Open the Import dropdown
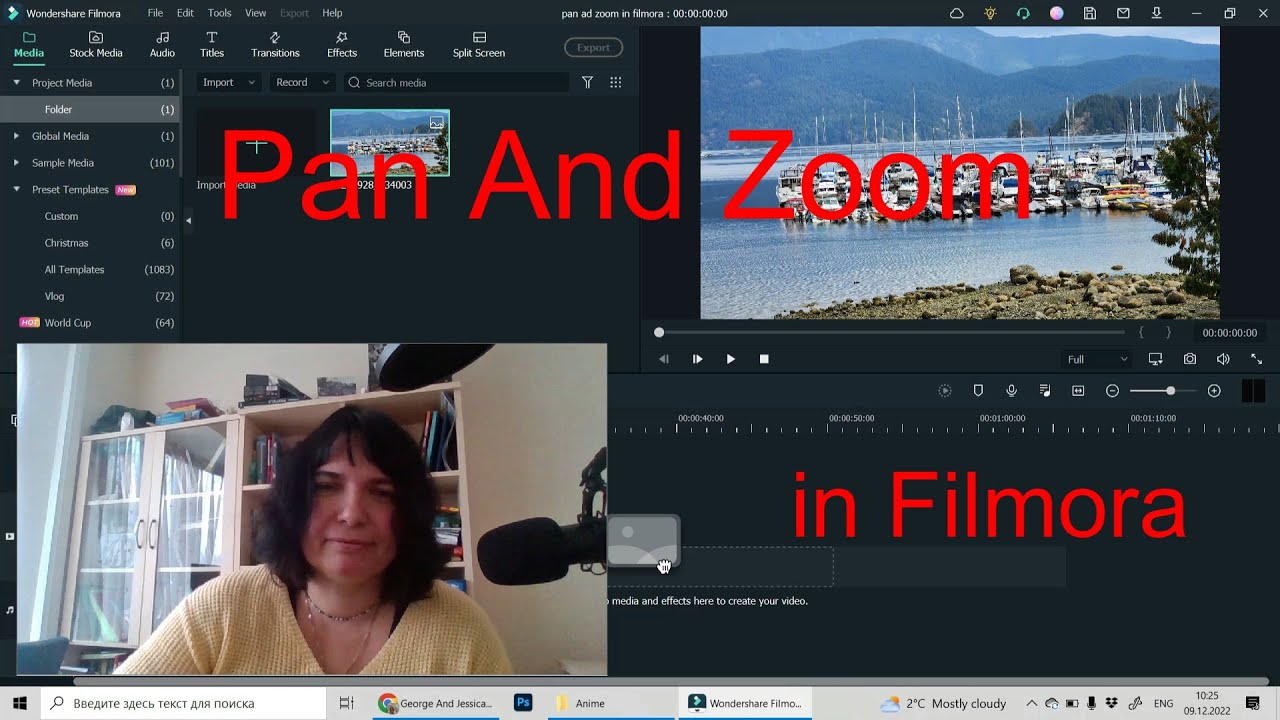 (x=229, y=82)
